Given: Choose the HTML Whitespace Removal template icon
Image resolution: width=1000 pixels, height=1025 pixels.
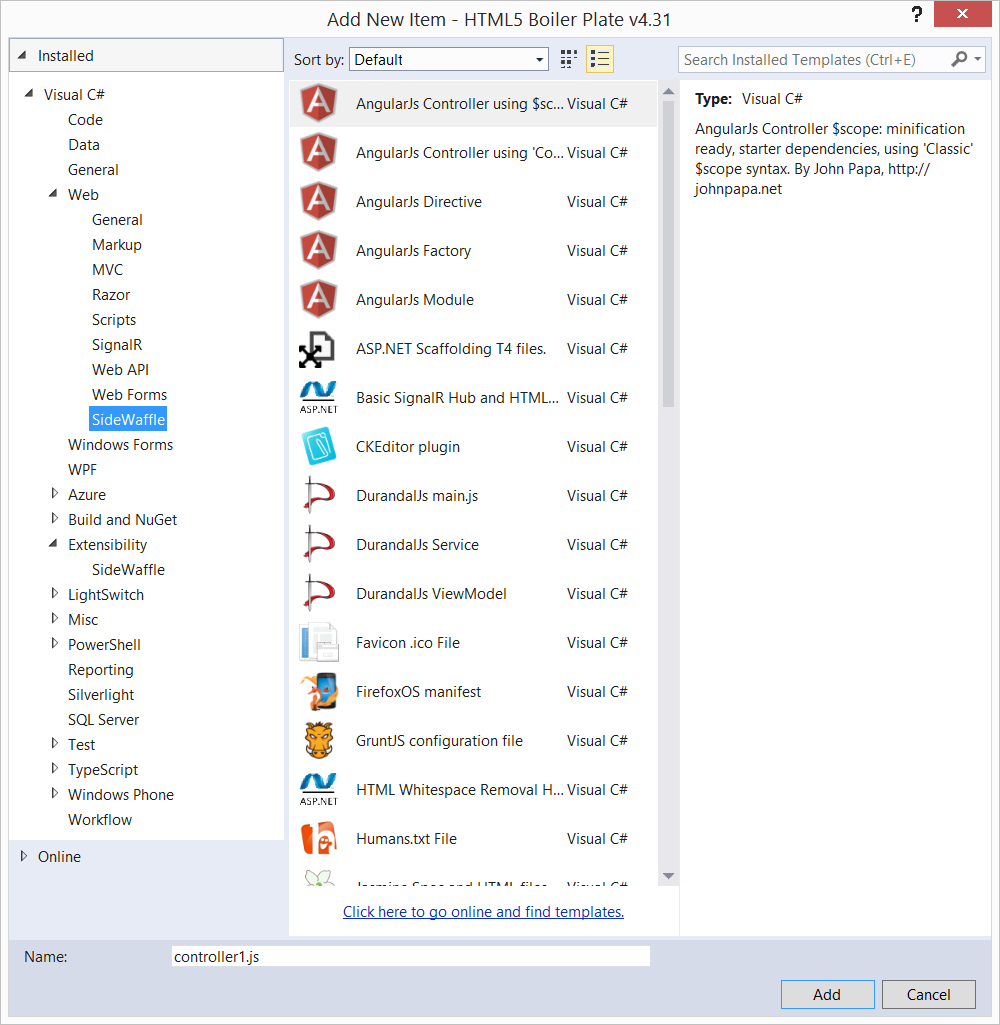Looking at the screenshot, I should pyautogui.click(x=318, y=790).
